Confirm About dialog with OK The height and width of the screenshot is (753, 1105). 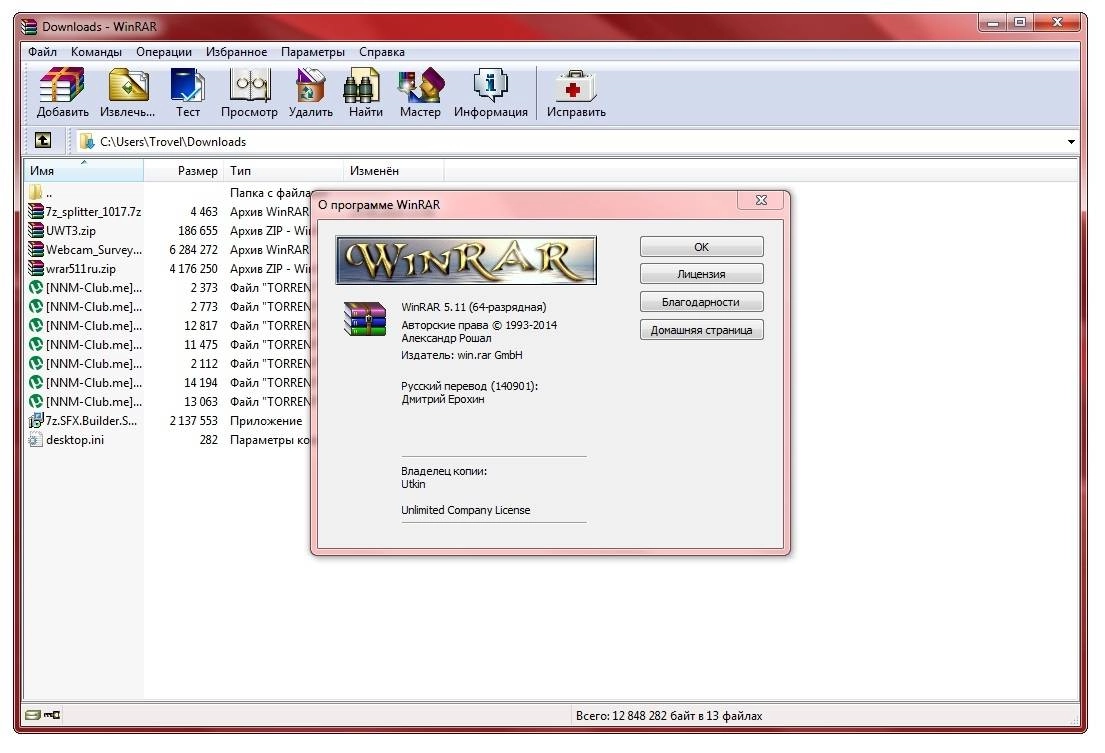click(x=701, y=247)
